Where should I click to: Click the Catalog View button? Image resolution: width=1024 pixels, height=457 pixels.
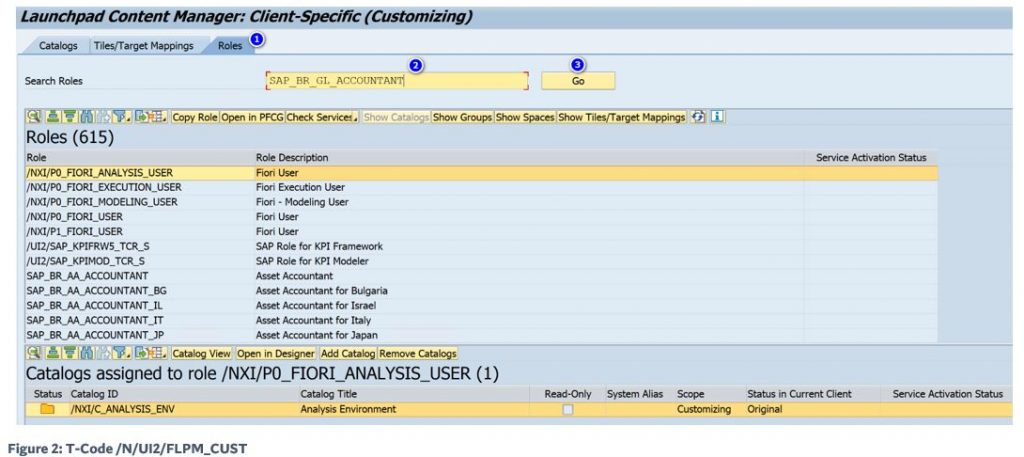coord(202,353)
